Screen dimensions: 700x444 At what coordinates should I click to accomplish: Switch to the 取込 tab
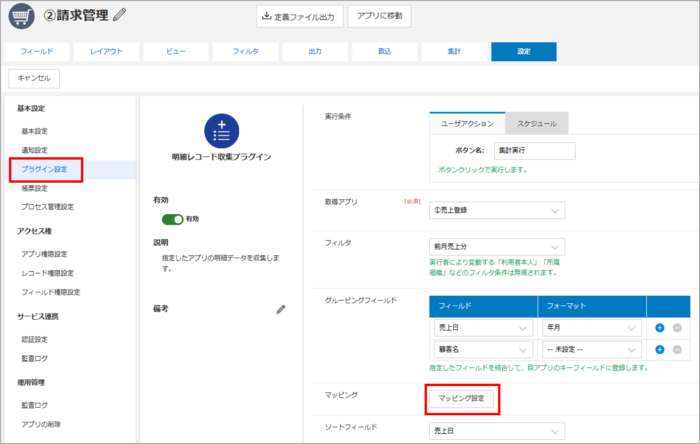pos(384,51)
